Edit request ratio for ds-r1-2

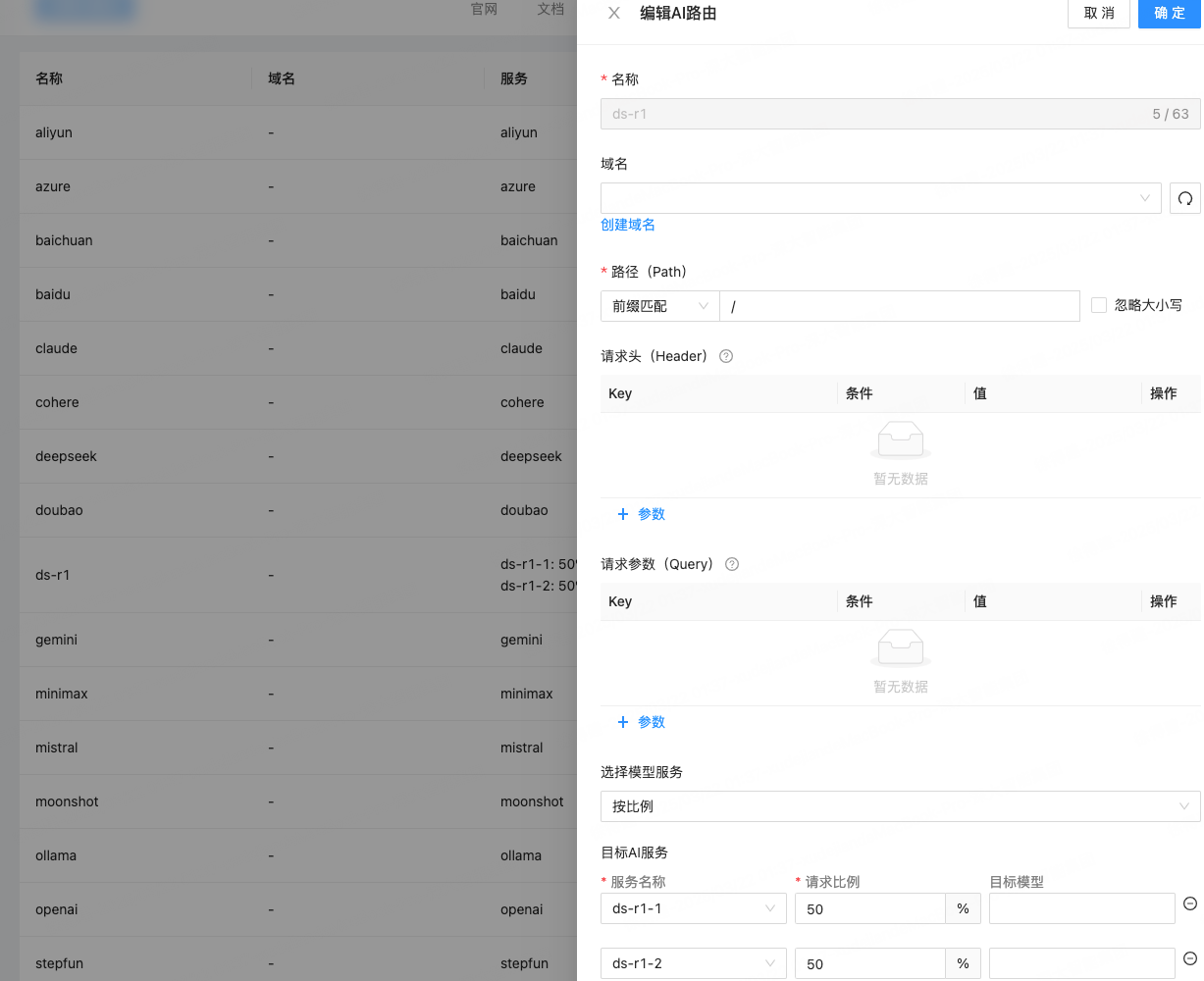click(x=869, y=963)
